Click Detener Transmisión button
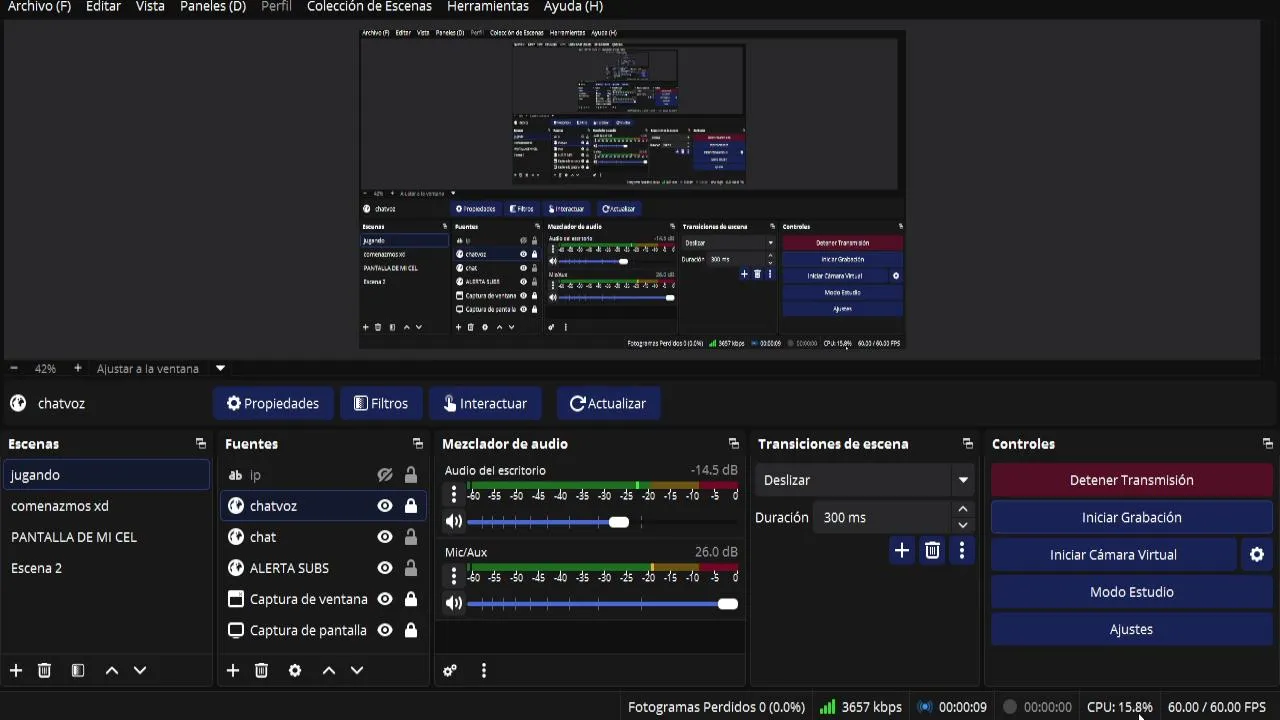Image resolution: width=1280 pixels, height=720 pixels. pyautogui.click(x=1132, y=480)
